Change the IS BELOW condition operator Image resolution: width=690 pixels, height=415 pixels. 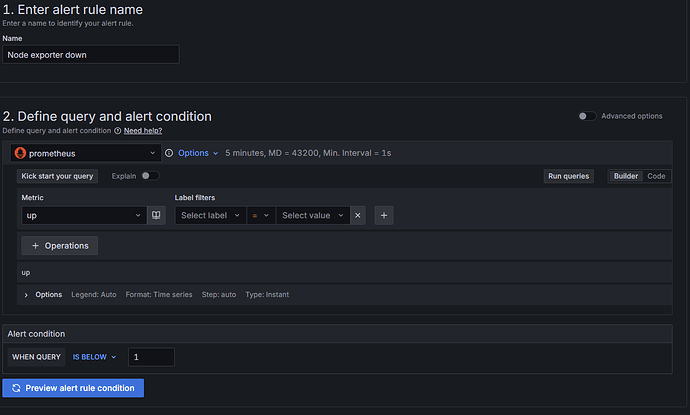click(x=95, y=357)
